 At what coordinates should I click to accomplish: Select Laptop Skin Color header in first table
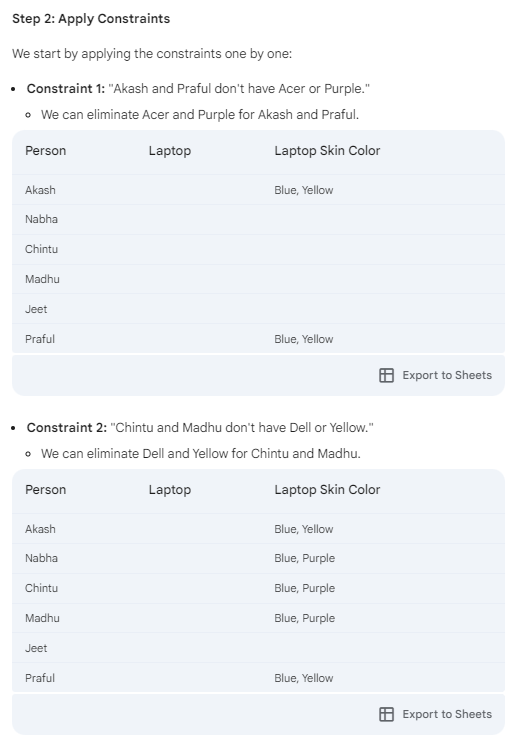(327, 151)
